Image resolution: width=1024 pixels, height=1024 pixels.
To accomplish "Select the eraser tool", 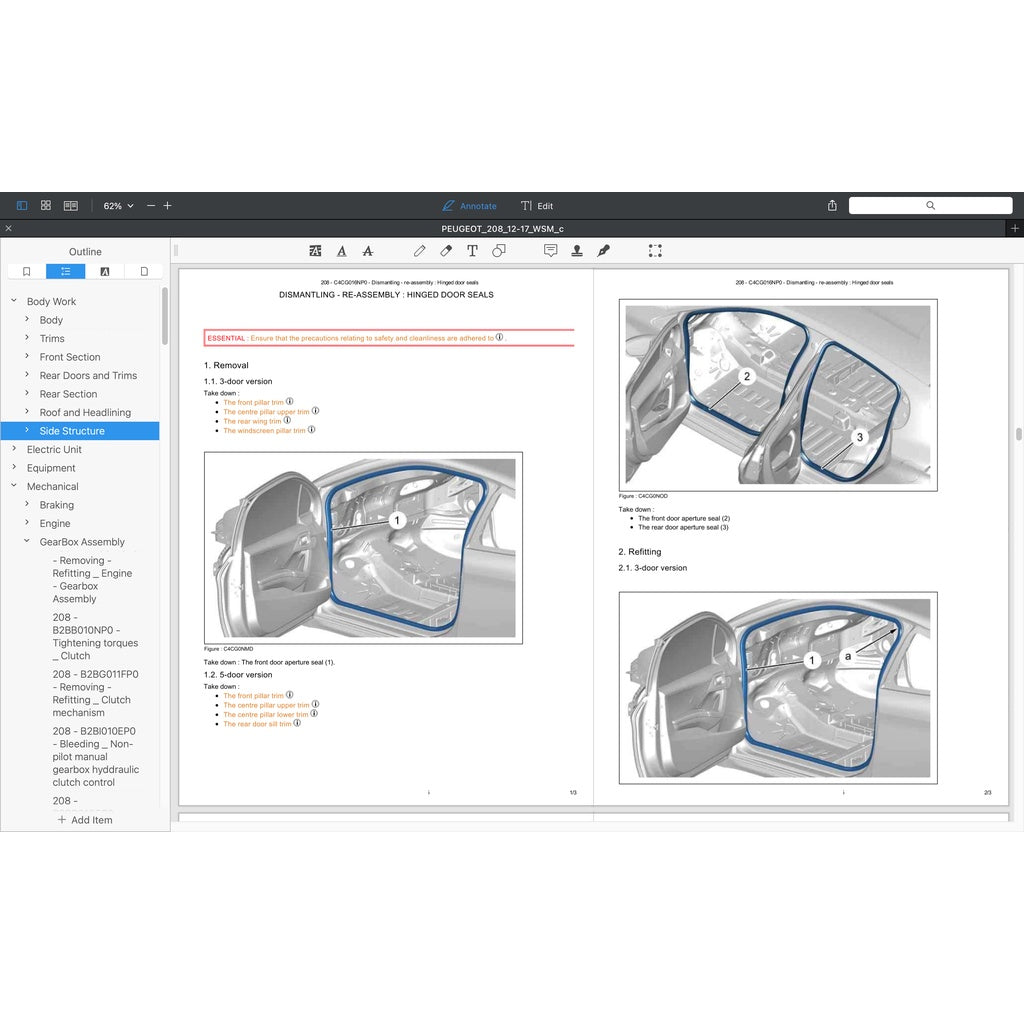I will [x=446, y=251].
